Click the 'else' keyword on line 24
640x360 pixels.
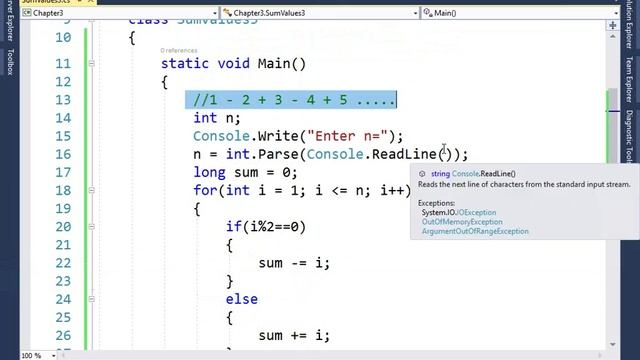pos(242,299)
